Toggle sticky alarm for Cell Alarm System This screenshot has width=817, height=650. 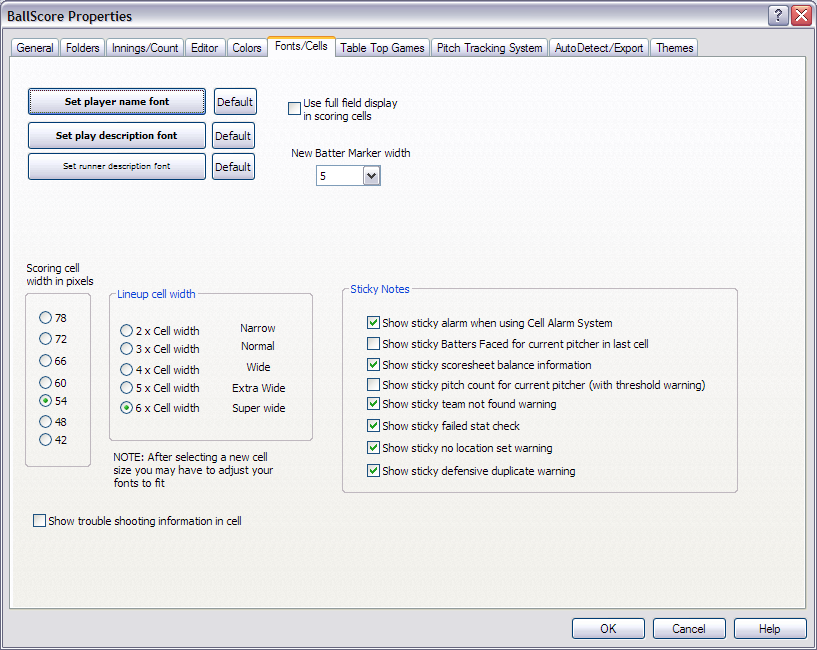coord(373,323)
